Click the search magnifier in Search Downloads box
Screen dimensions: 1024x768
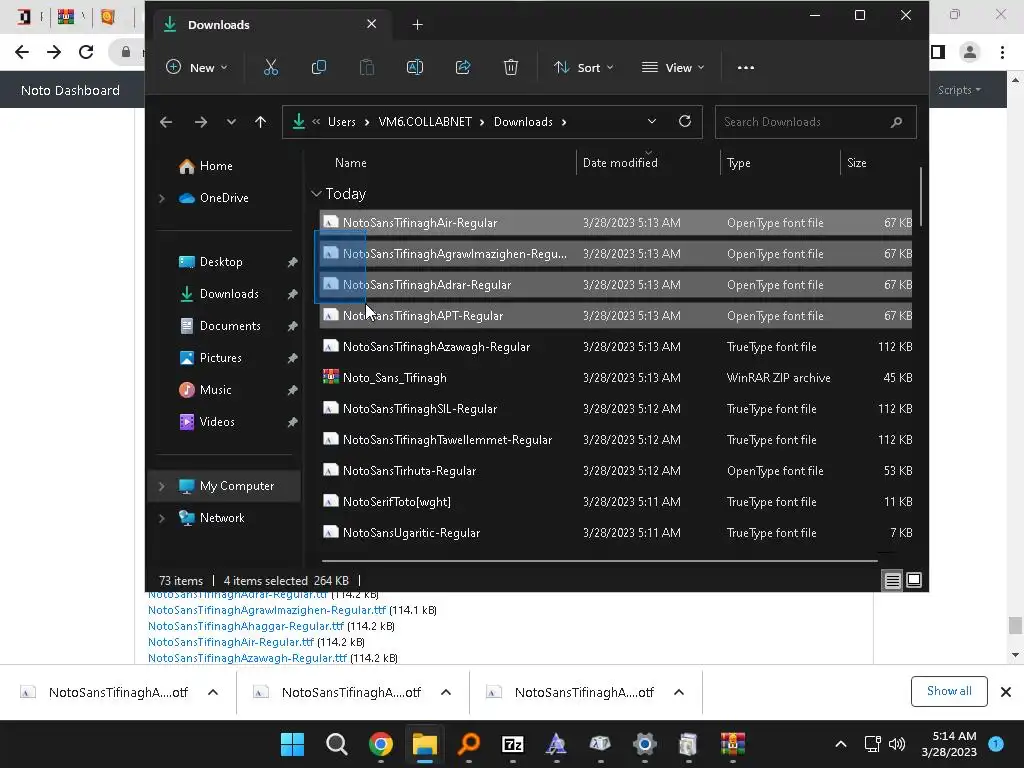[897, 122]
